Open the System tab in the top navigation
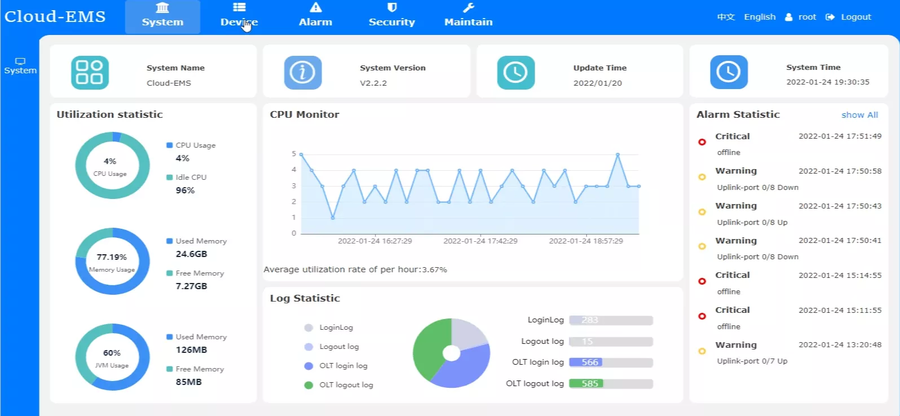900x416 pixels. click(162, 16)
